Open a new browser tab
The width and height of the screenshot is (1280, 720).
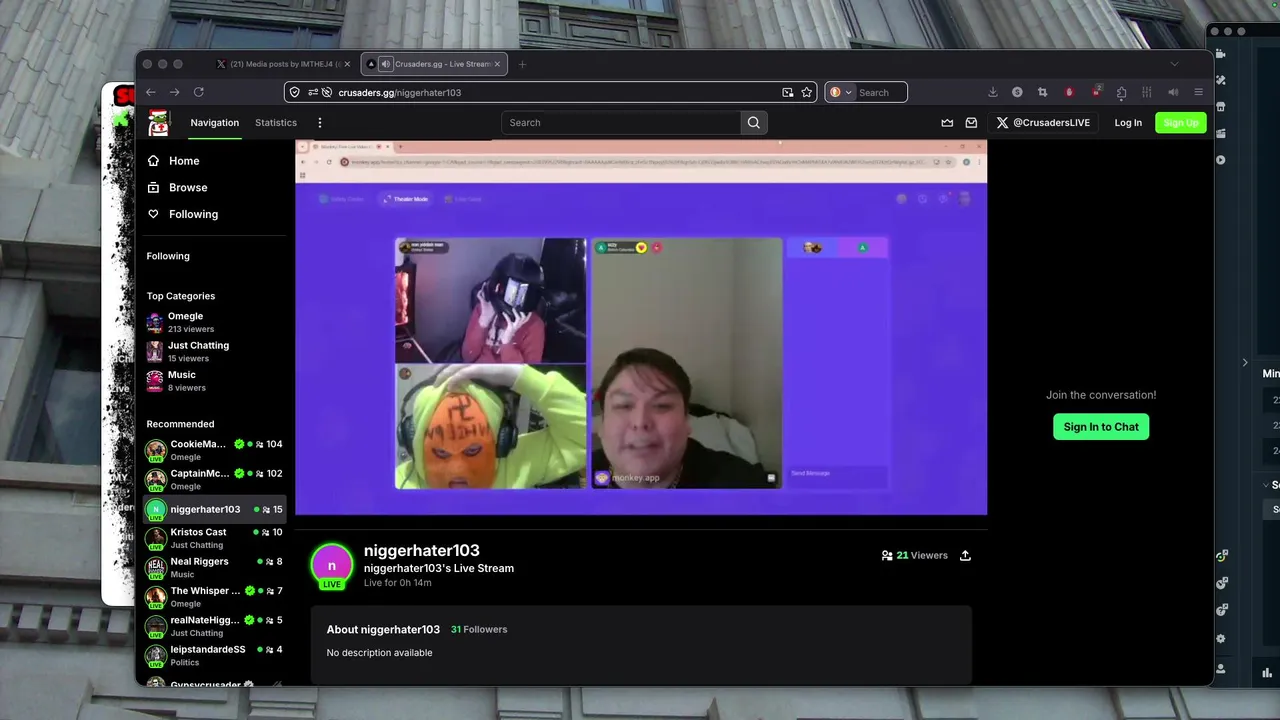(x=522, y=64)
